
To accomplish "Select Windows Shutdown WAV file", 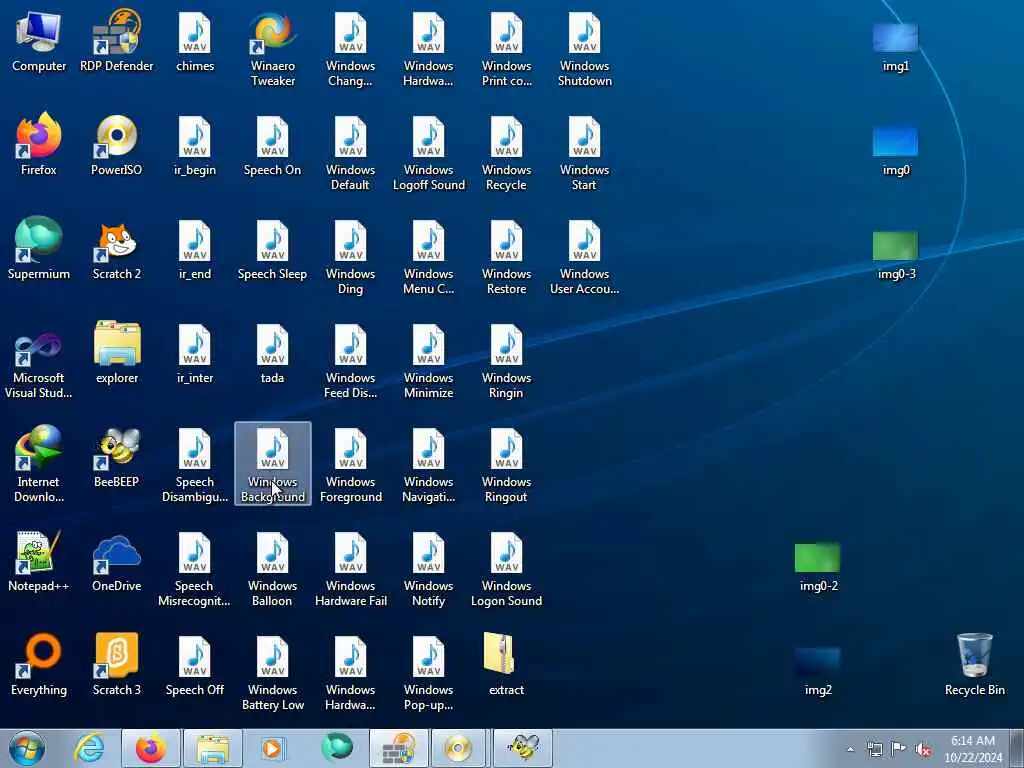I will [584, 50].
